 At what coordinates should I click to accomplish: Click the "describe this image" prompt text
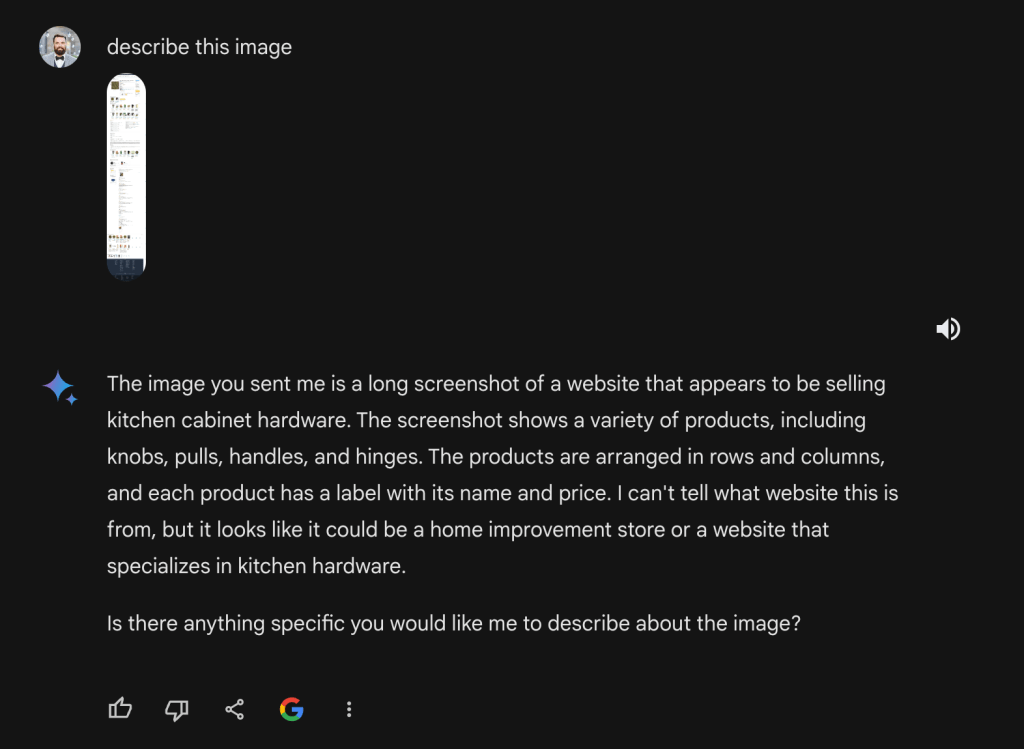tap(199, 47)
